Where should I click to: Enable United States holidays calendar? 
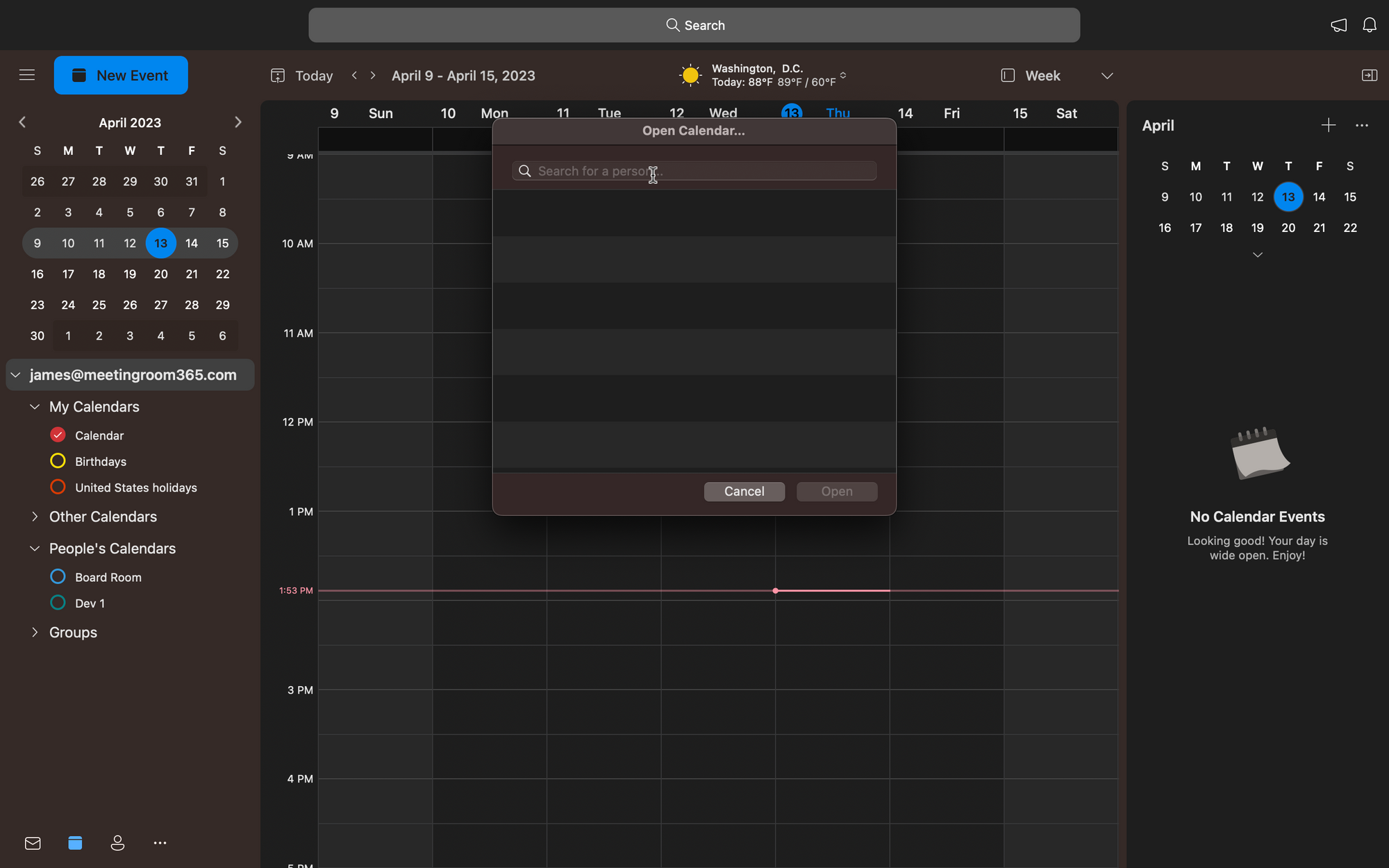[58, 487]
